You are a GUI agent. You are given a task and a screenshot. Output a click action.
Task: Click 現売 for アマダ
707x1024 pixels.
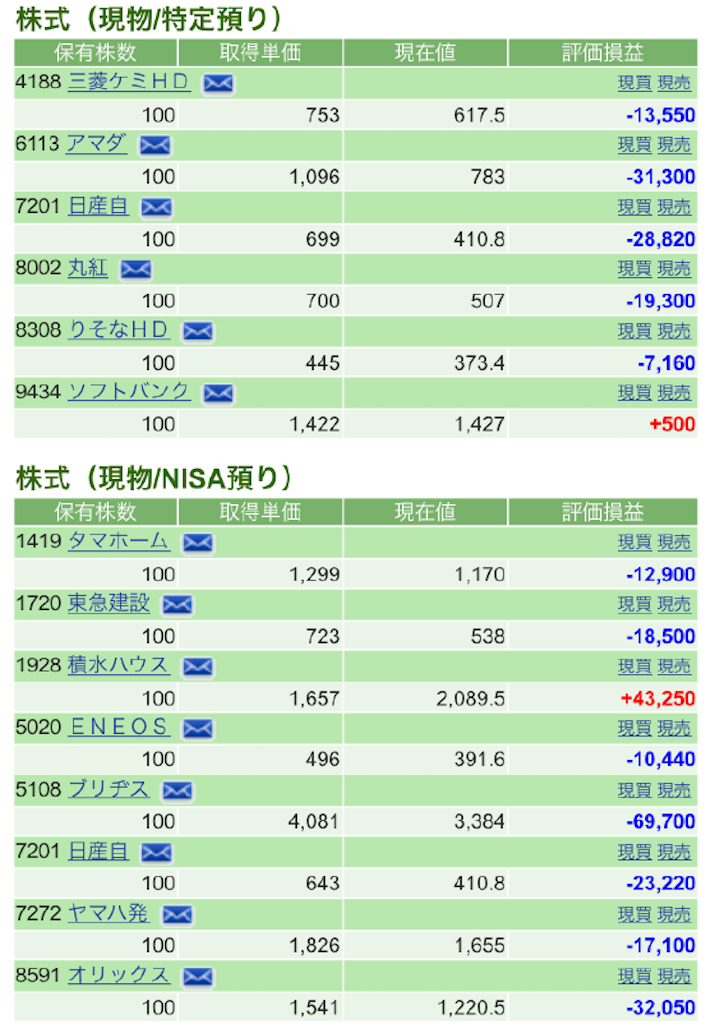pyautogui.click(x=674, y=145)
